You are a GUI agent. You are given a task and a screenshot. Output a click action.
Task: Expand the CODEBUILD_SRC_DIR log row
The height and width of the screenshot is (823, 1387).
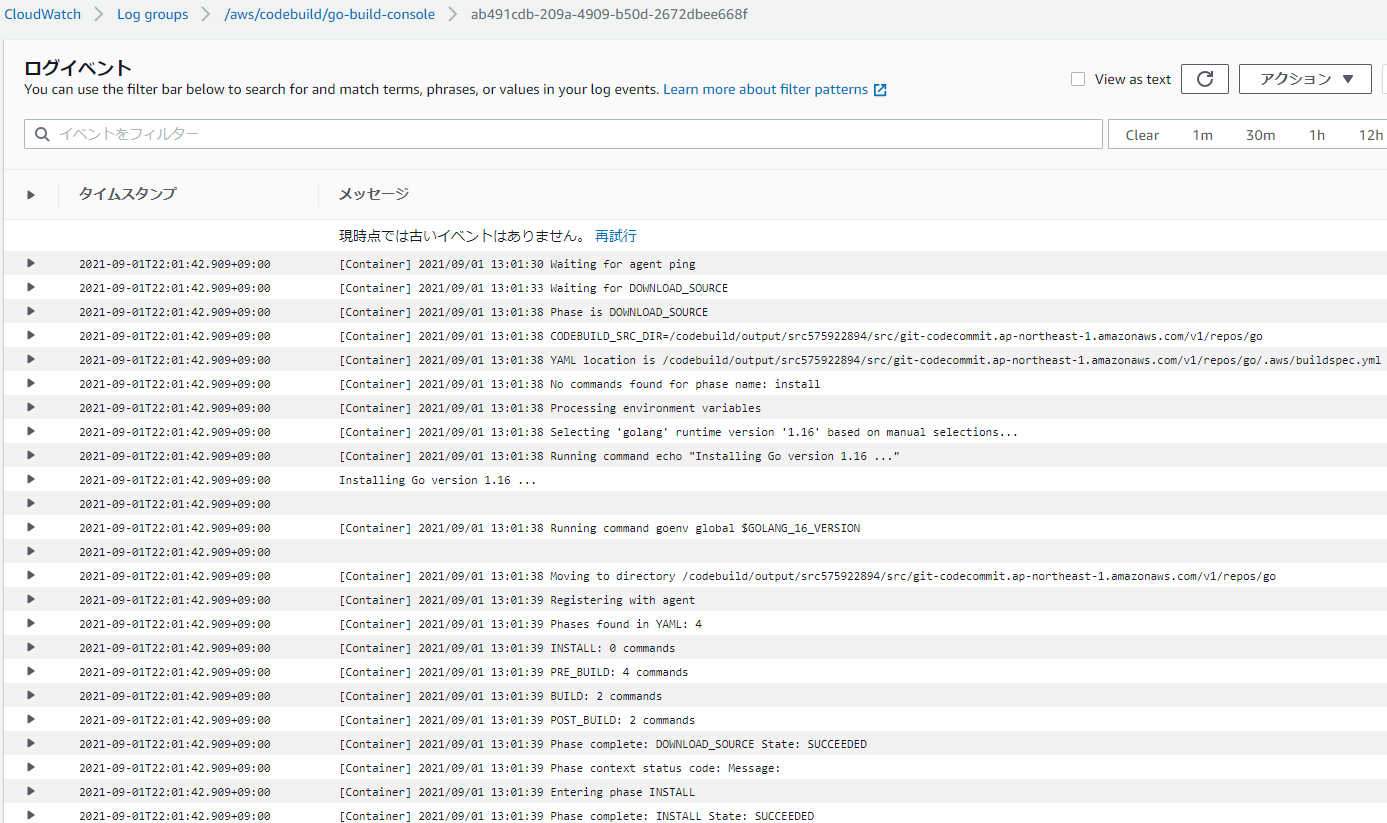[x=31, y=335]
